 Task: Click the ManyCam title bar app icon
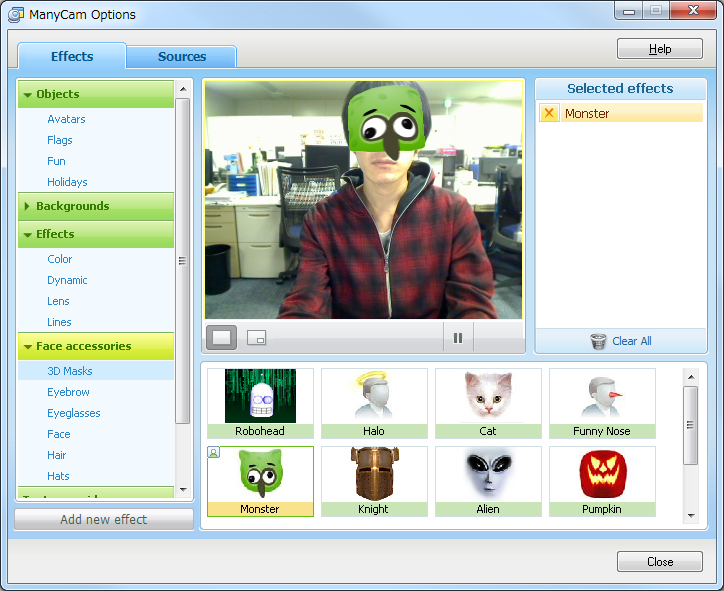(16, 15)
